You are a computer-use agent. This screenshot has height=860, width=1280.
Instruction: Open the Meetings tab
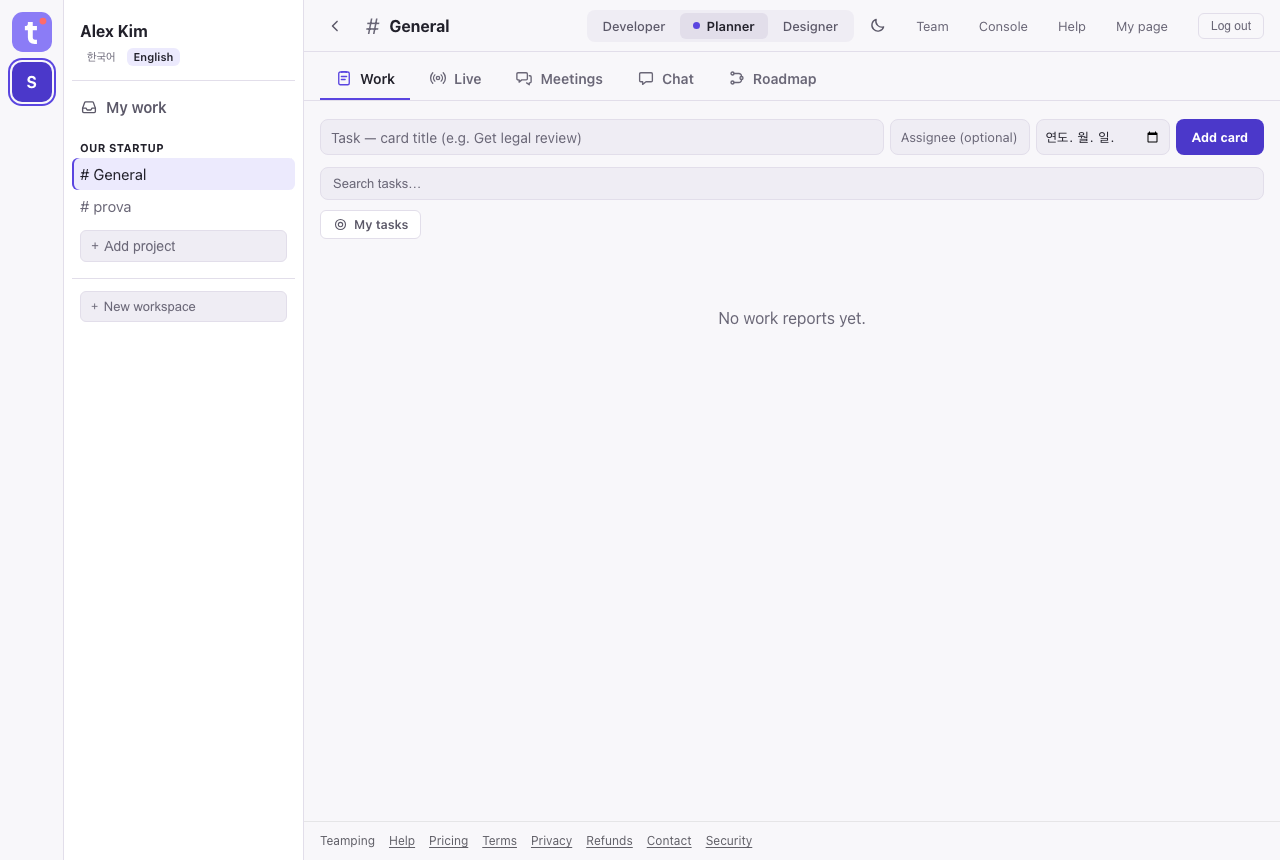click(559, 79)
